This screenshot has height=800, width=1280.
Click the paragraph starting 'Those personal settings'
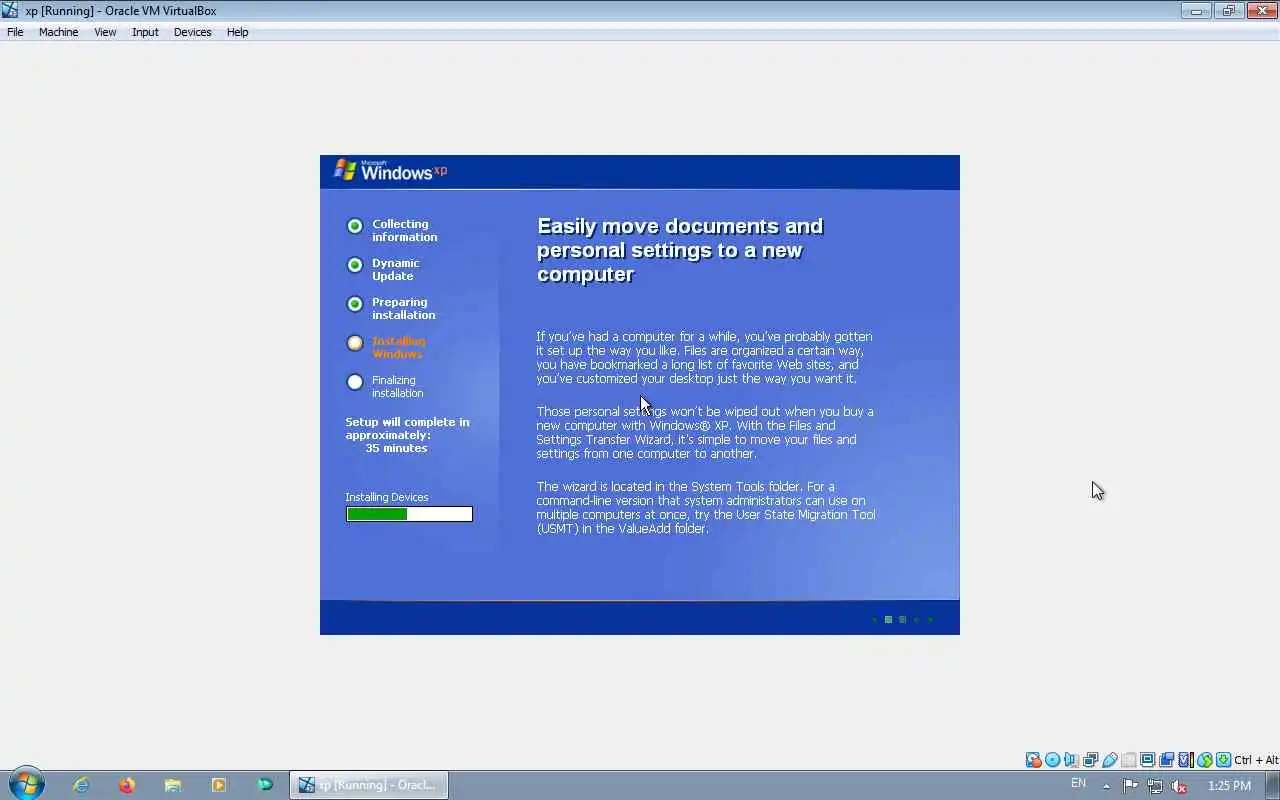705,432
